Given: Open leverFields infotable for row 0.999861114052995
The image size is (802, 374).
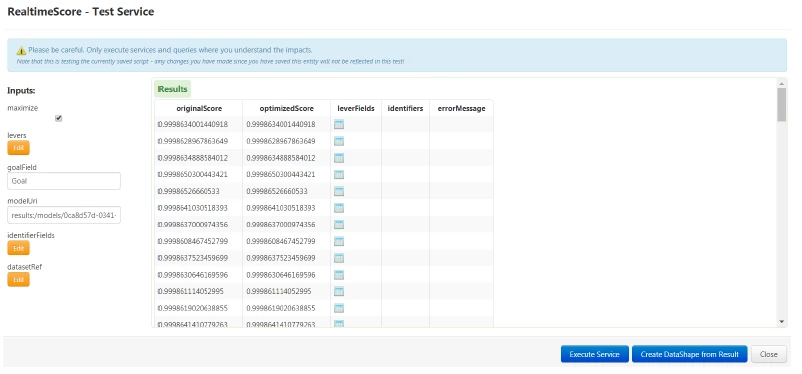Looking at the screenshot, I should tap(339, 291).
